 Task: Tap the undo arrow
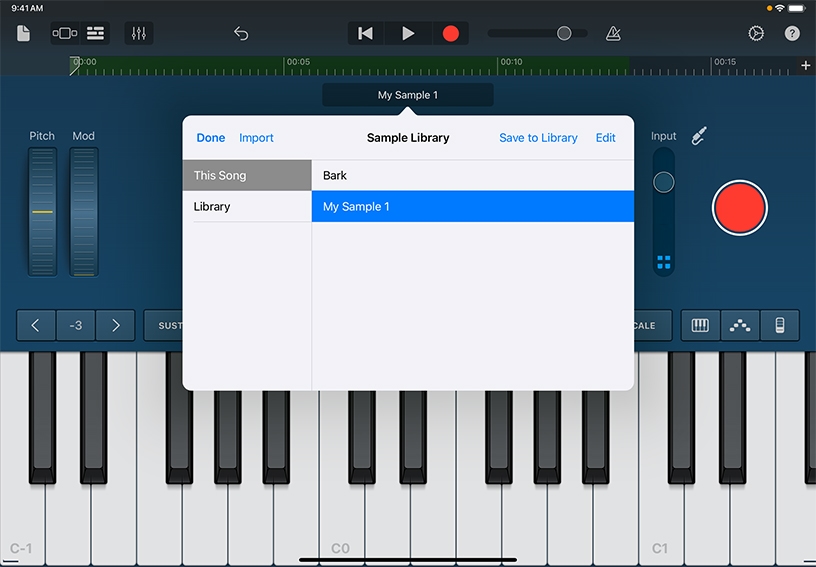(x=241, y=33)
